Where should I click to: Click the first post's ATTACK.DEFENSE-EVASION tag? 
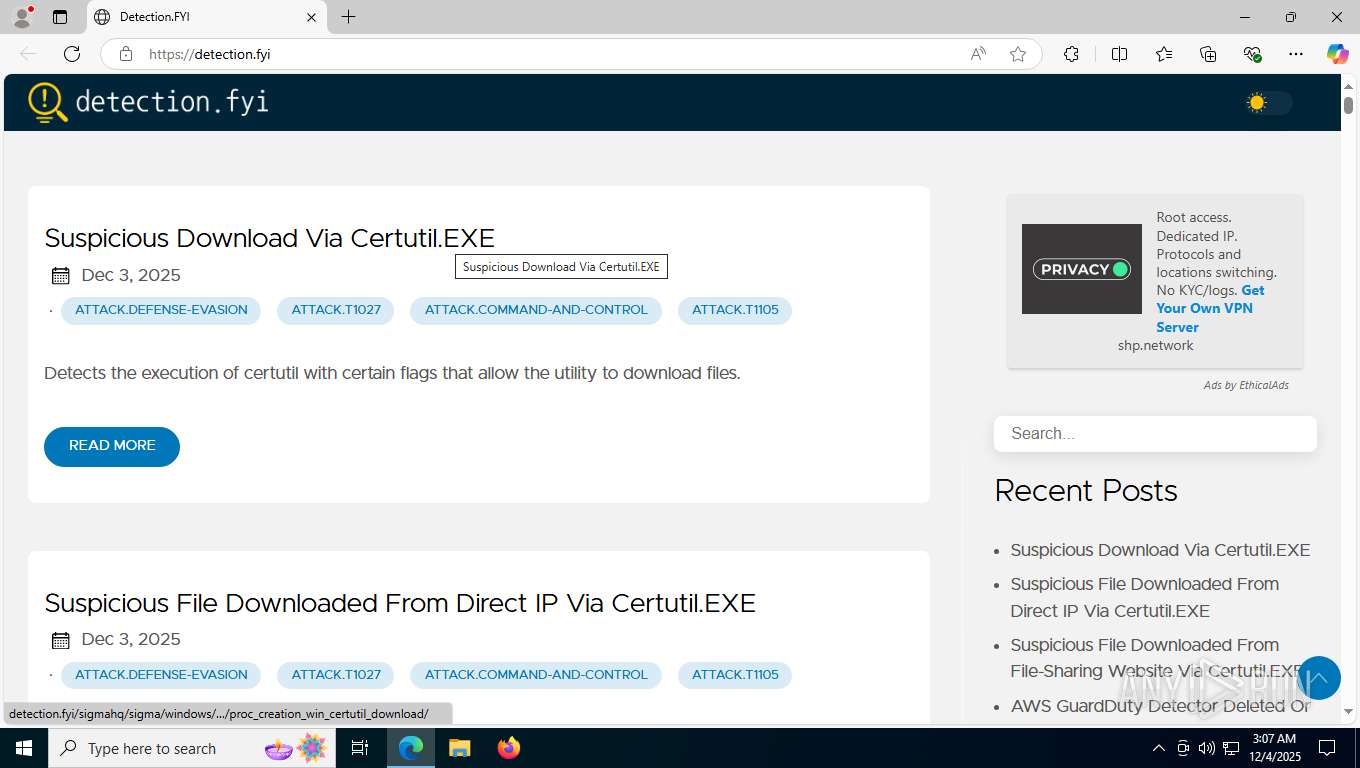(161, 310)
